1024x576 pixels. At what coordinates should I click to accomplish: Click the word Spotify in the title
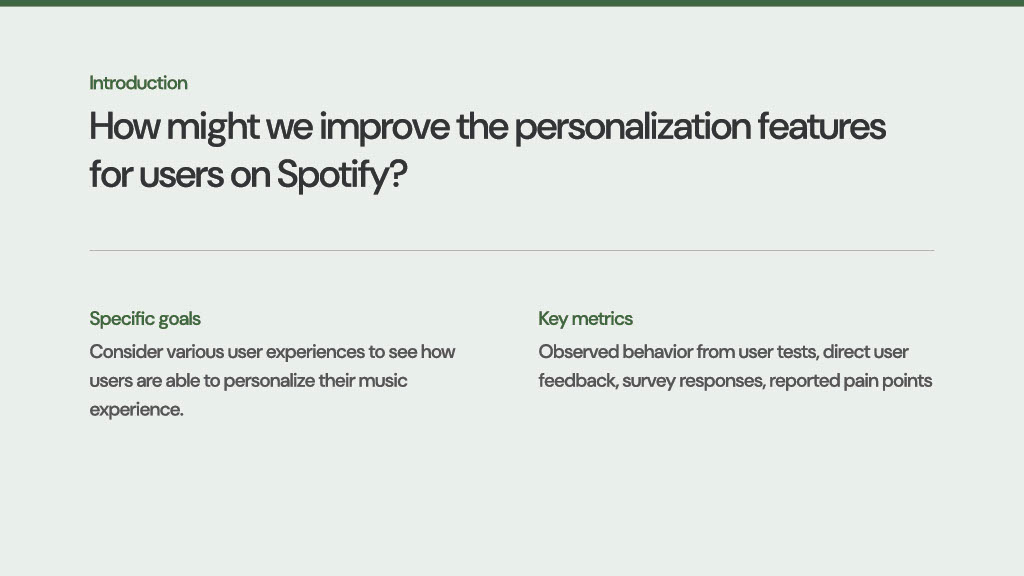pos(340,175)
